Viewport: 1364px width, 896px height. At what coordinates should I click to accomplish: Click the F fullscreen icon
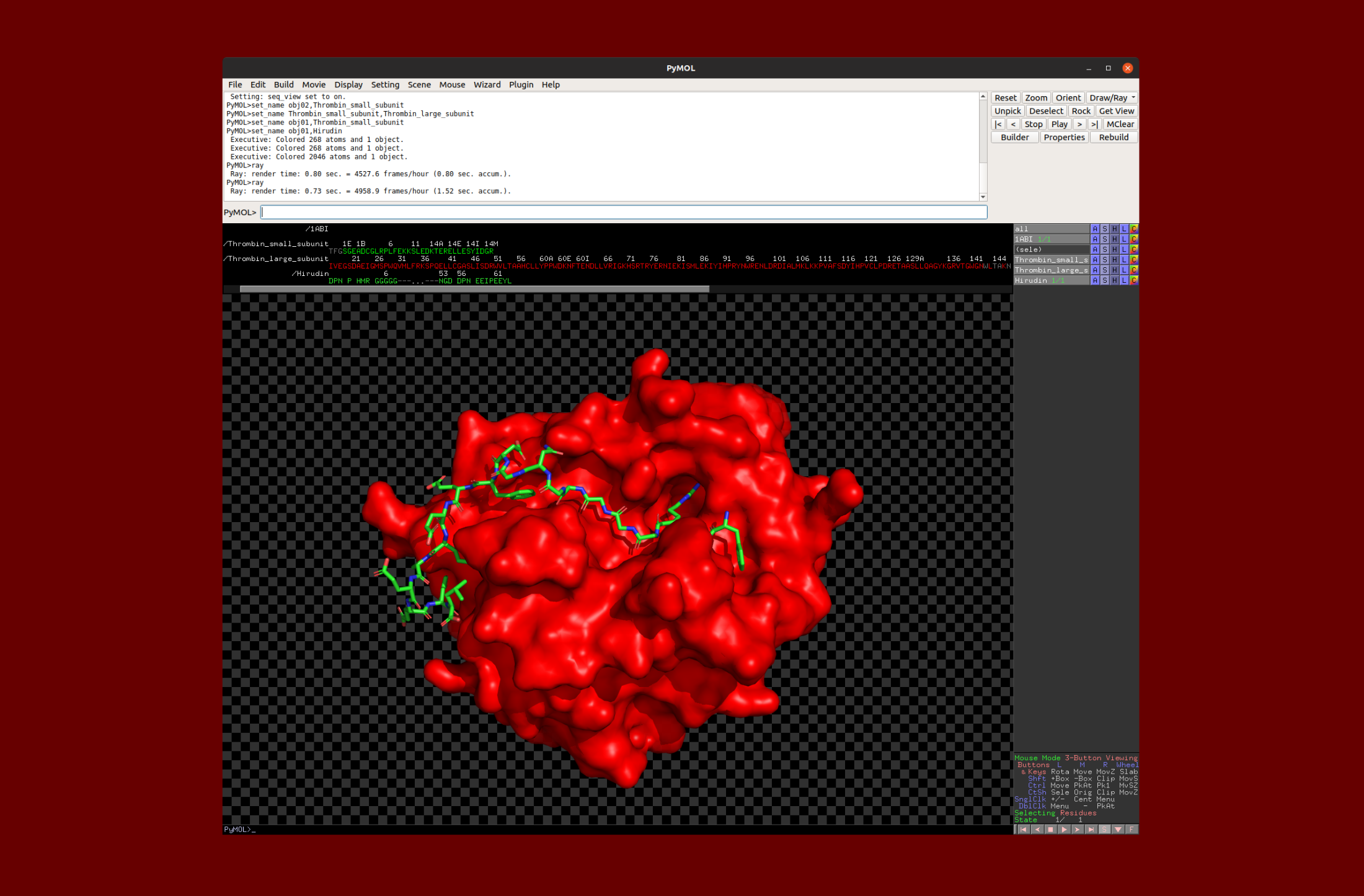[x=1131, y=829]
